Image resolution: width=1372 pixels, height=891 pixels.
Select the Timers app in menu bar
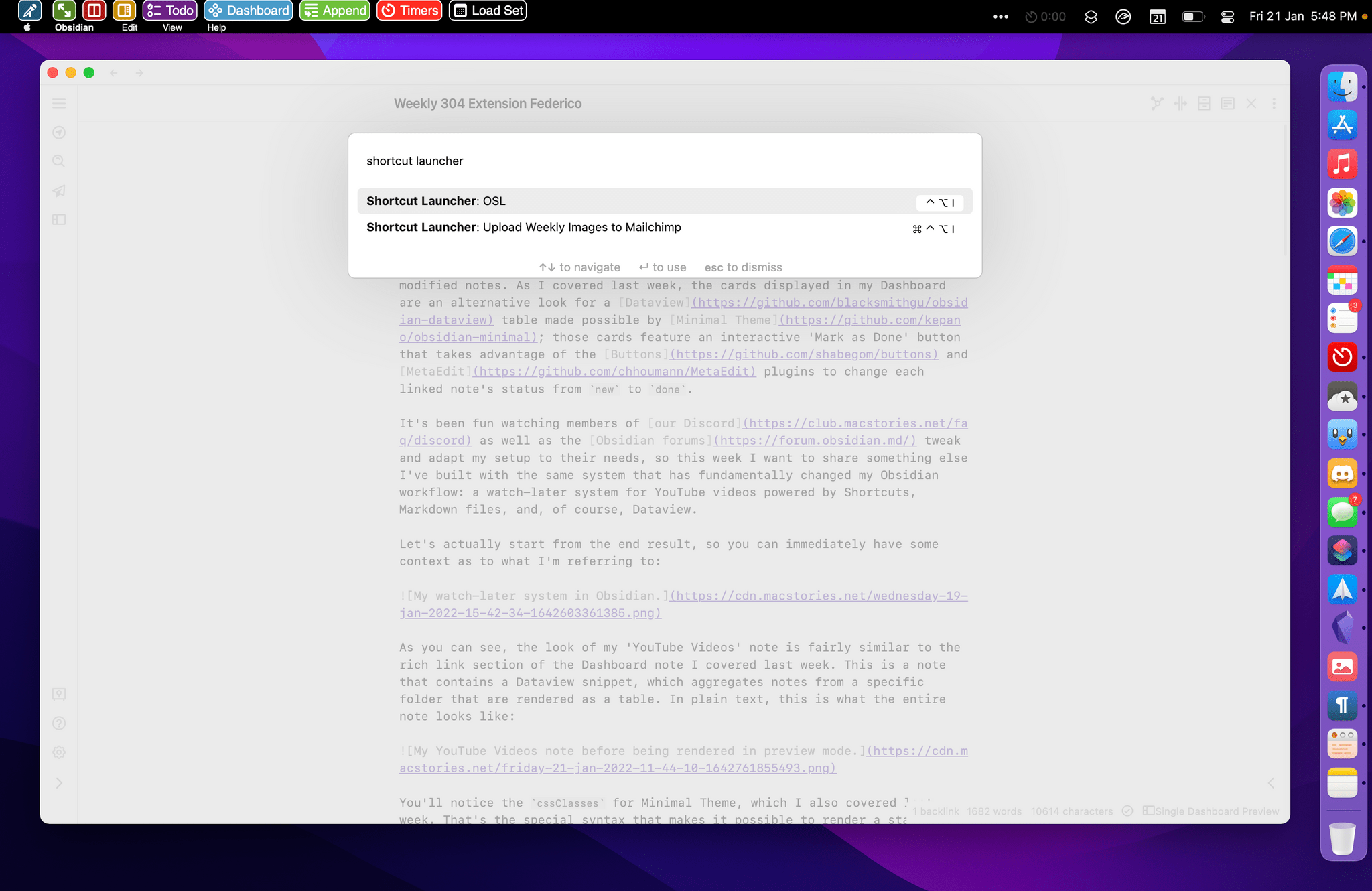[x=408, y=11]
